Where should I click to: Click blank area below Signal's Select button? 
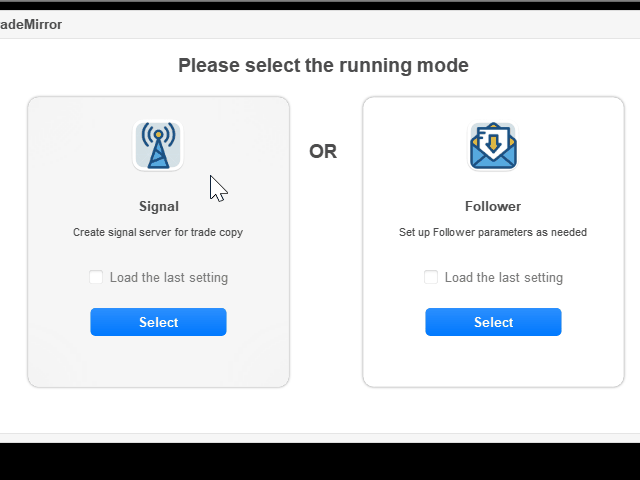click(158, 361)
